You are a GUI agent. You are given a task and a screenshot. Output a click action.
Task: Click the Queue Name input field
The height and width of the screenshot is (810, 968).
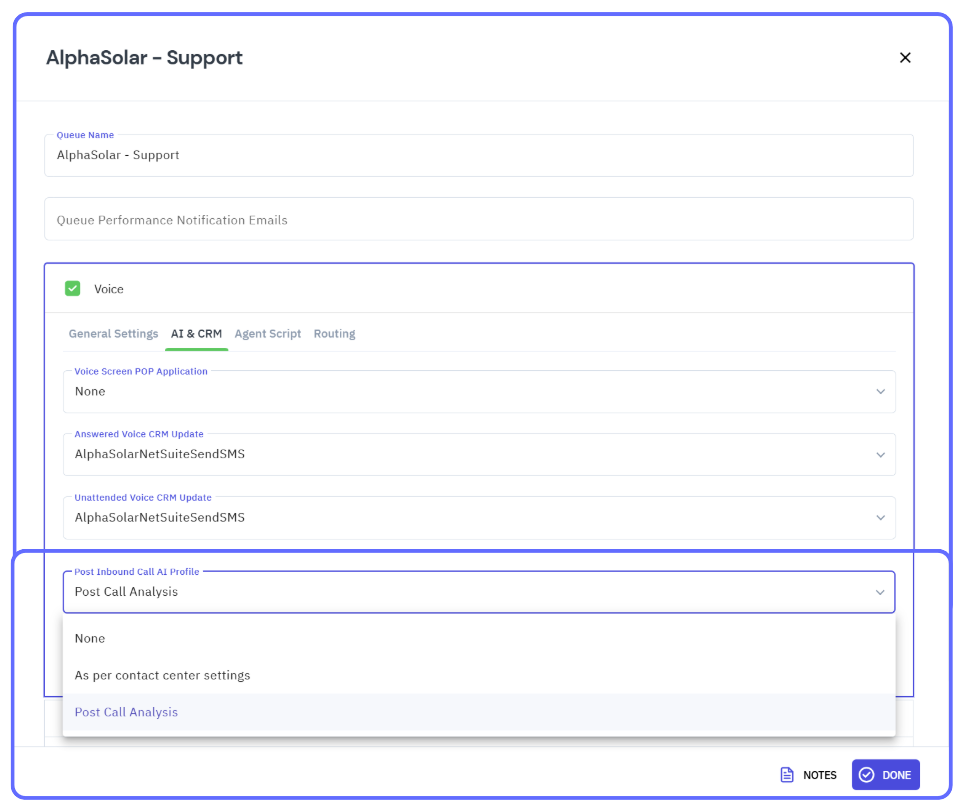click(478, 156)
